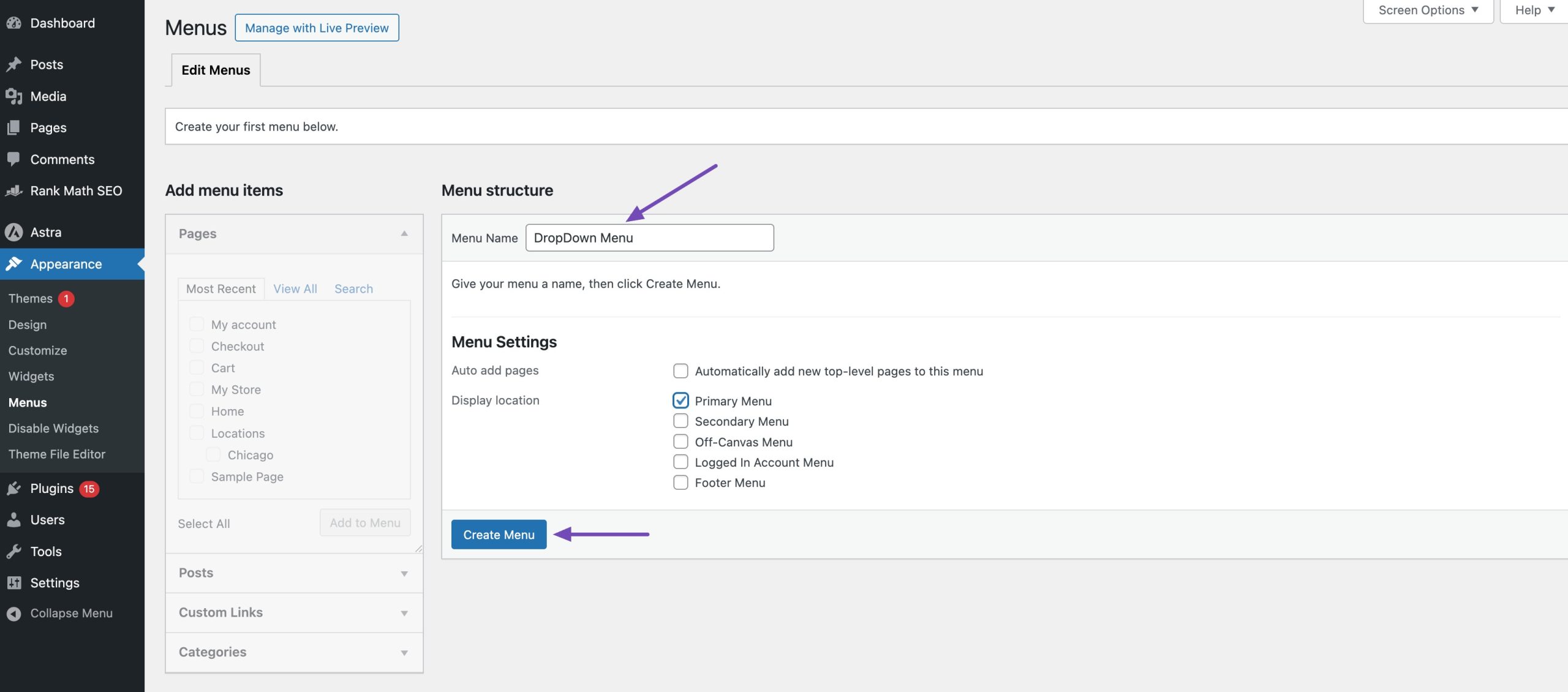Click the Posts pushpin icon
1568x692 pixels.
click(13, 64)
